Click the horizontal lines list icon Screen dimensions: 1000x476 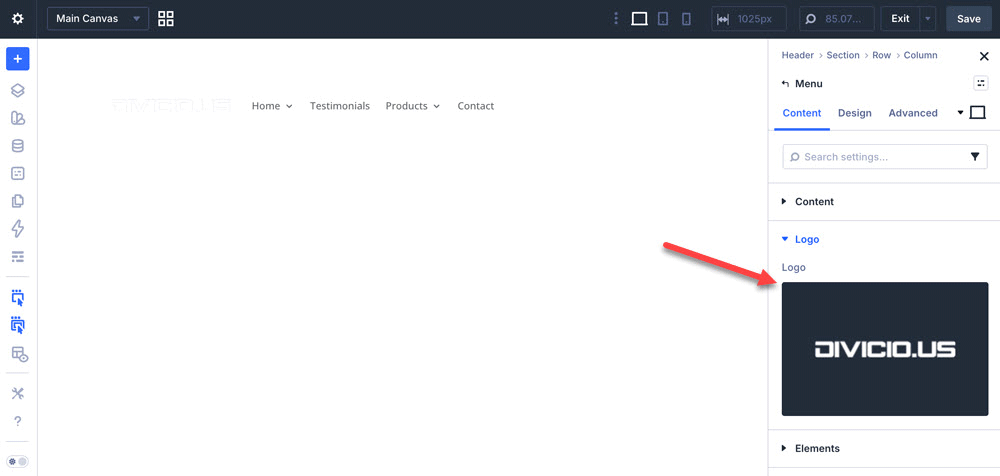18,257
